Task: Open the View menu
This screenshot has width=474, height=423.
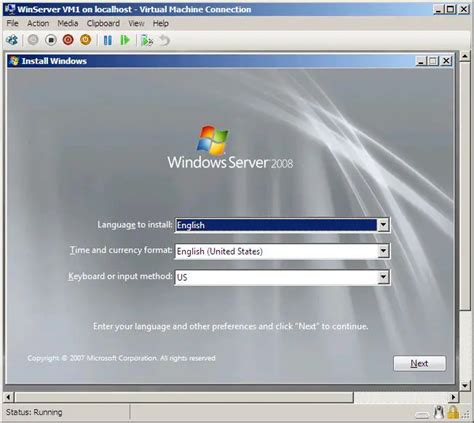Action: (136, 23)
